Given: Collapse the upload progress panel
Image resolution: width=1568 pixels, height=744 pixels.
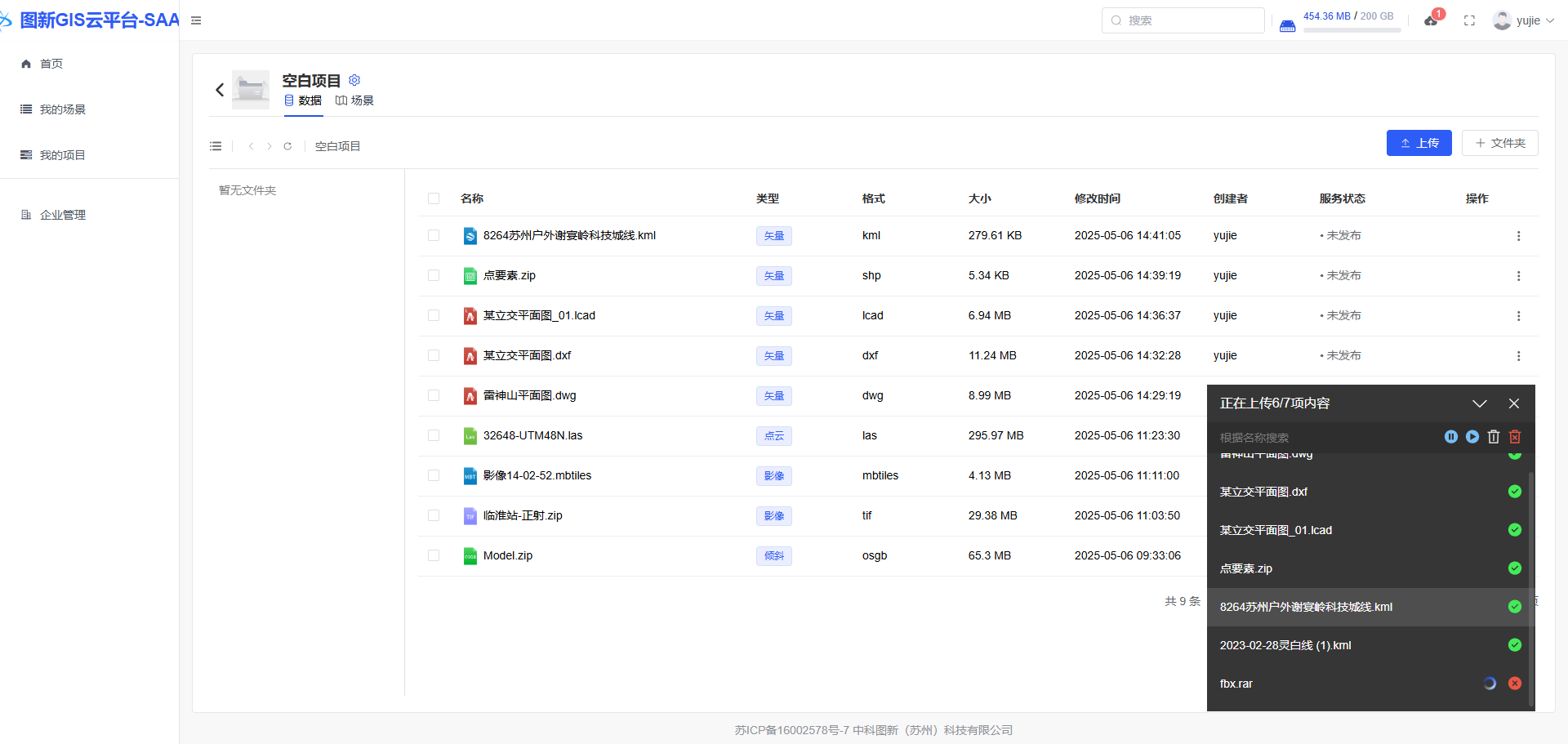Looking at the screenshot, I should coord(1479,403).
